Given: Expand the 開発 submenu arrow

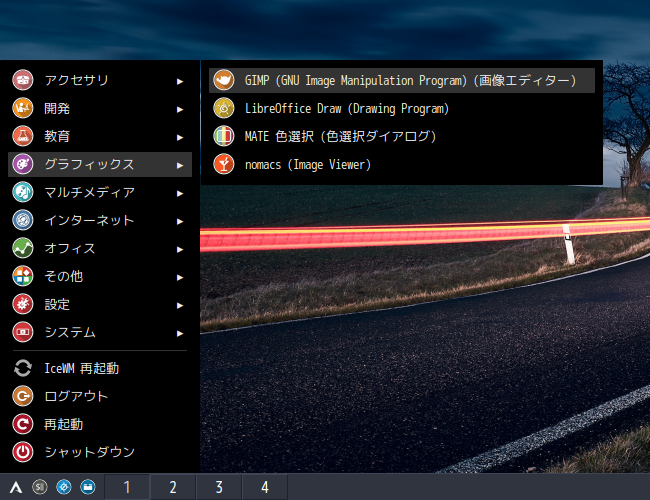Looking at the screenshot, I should tap(180, 109).
